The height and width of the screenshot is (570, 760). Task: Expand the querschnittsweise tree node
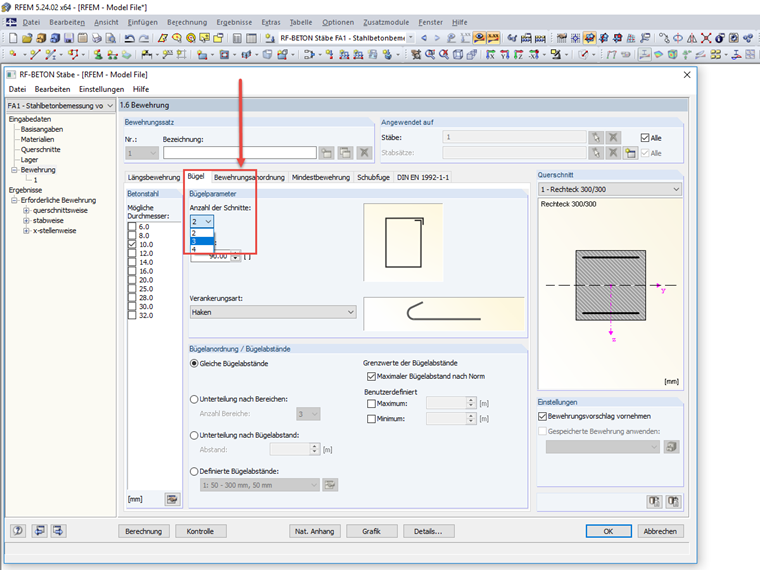(26, 210)
